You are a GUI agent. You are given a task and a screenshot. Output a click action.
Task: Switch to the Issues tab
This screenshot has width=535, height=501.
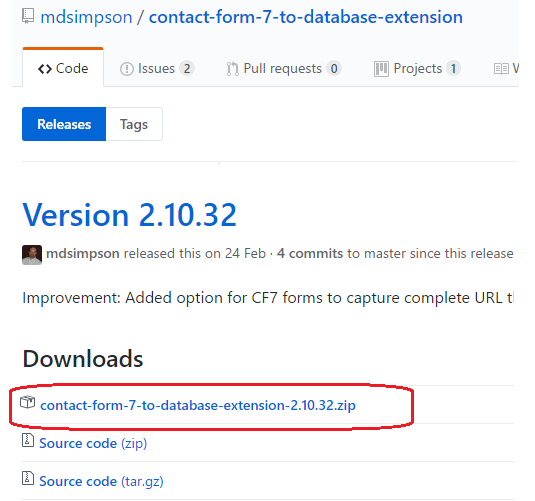(157, 69)
